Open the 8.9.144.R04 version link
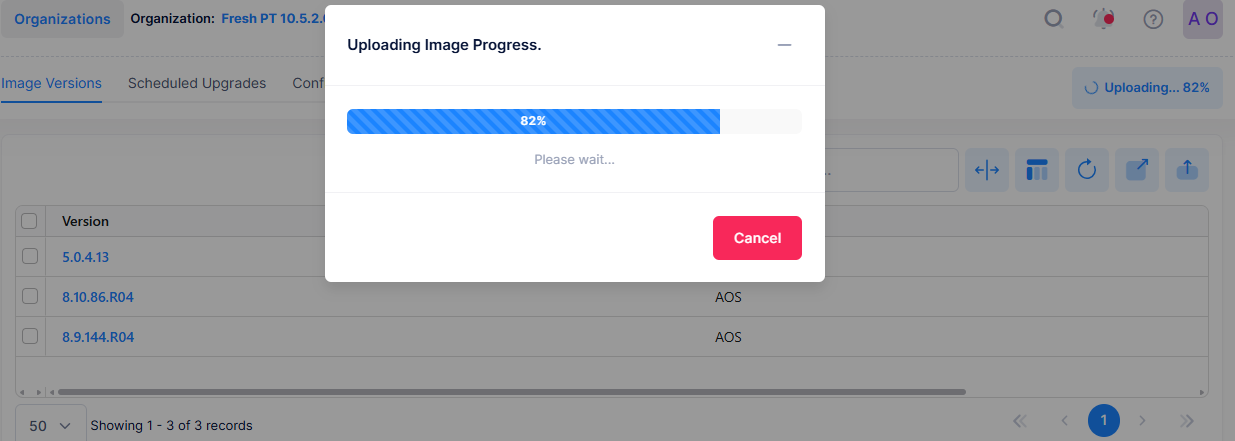This screenshot has height=441, width=1235. click(x=98, y=337)
